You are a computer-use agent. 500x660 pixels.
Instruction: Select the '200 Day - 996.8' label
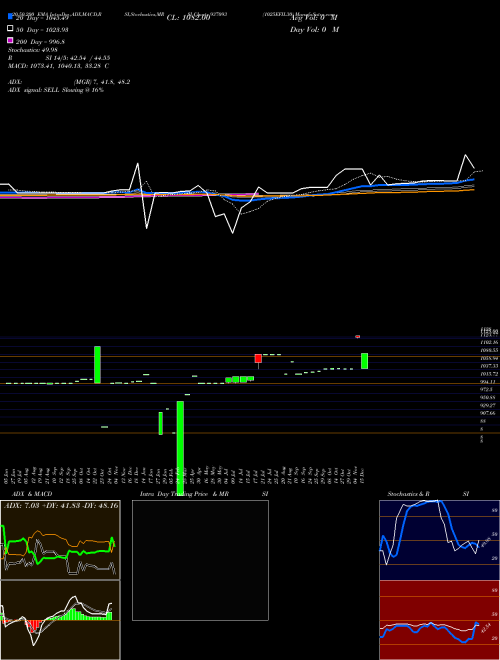(40, 42)
